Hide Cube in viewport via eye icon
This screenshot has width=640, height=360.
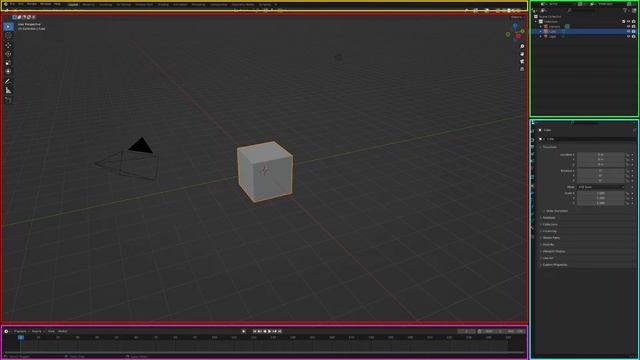[629, 31]
